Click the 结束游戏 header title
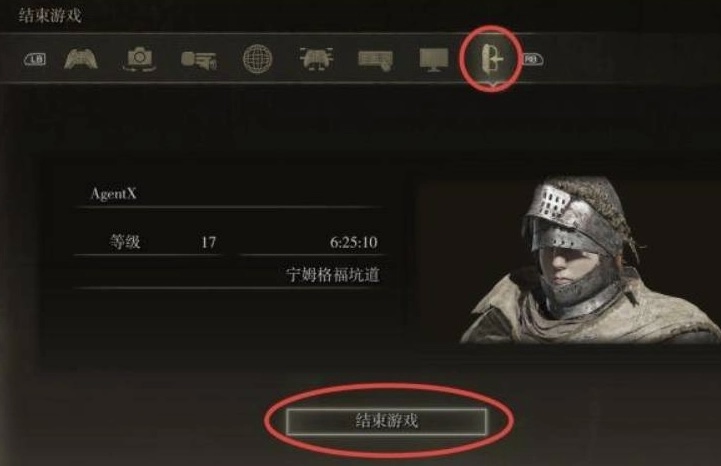This screenshot has height=466, width=721. [x=50, y=16]
